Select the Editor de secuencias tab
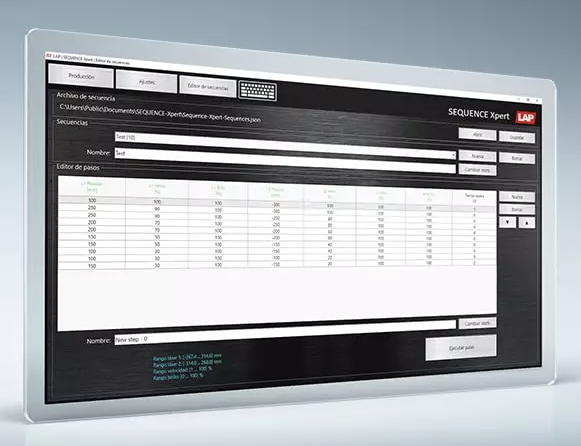Screen dimensions: 581x446 208,87
